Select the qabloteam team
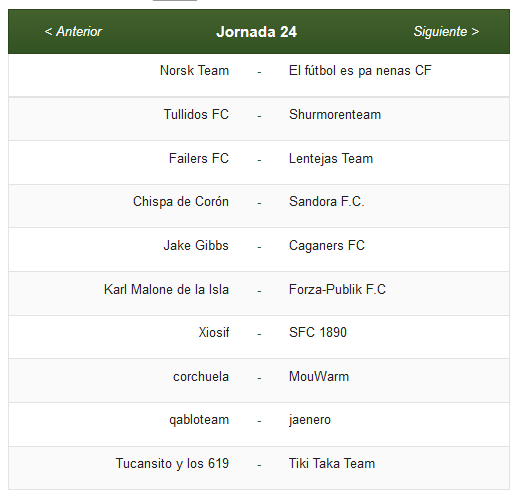512x496 pixels. pyautogui.click(x=199, y=420)
